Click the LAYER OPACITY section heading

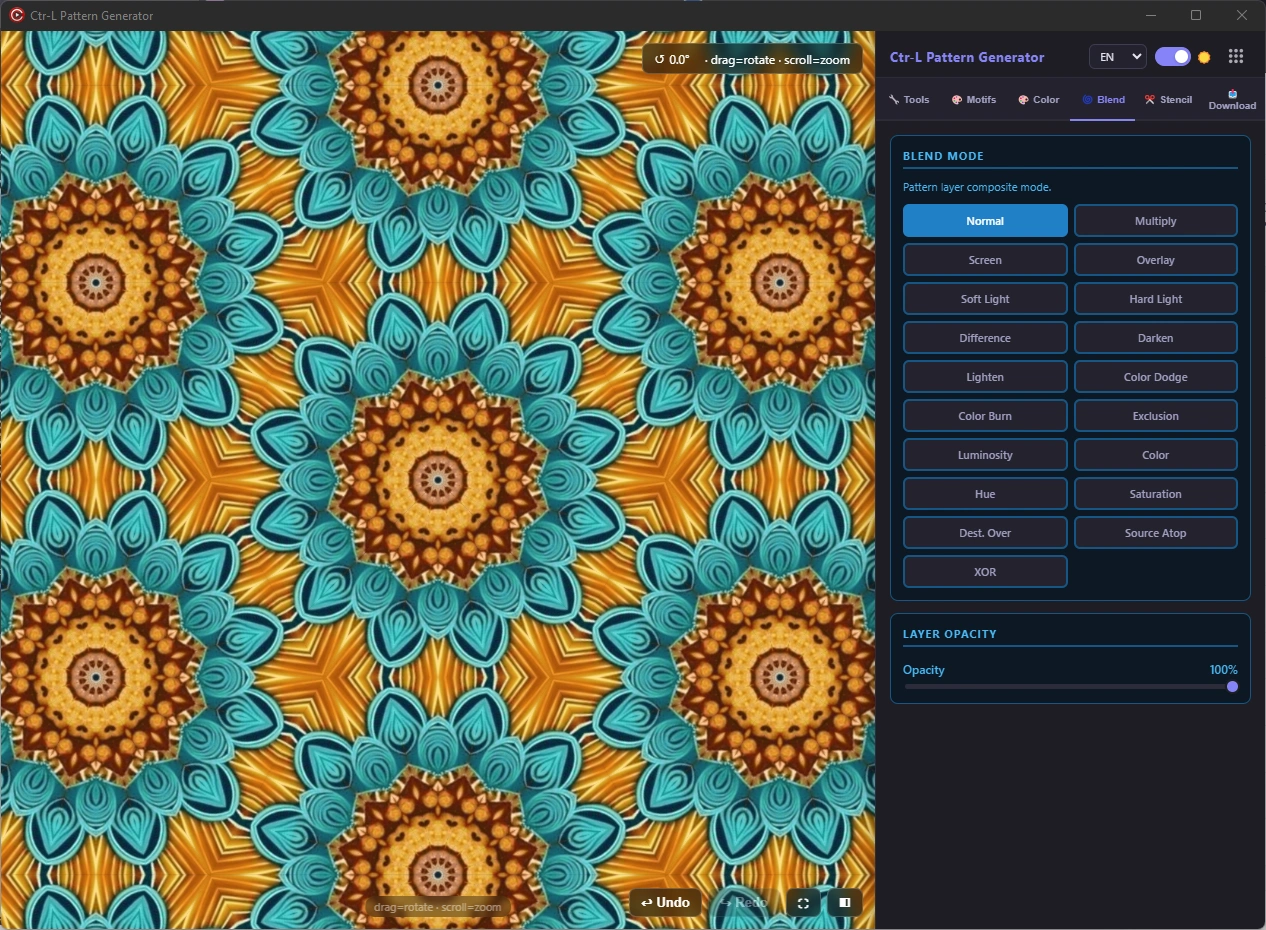[950, 634]
